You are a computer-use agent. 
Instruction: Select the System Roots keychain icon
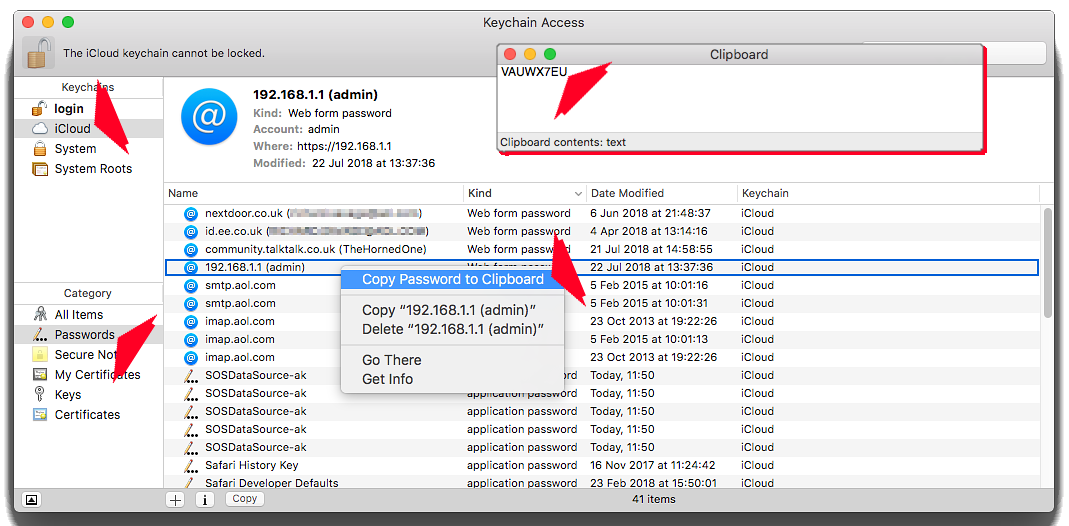(x=40, y=169)
